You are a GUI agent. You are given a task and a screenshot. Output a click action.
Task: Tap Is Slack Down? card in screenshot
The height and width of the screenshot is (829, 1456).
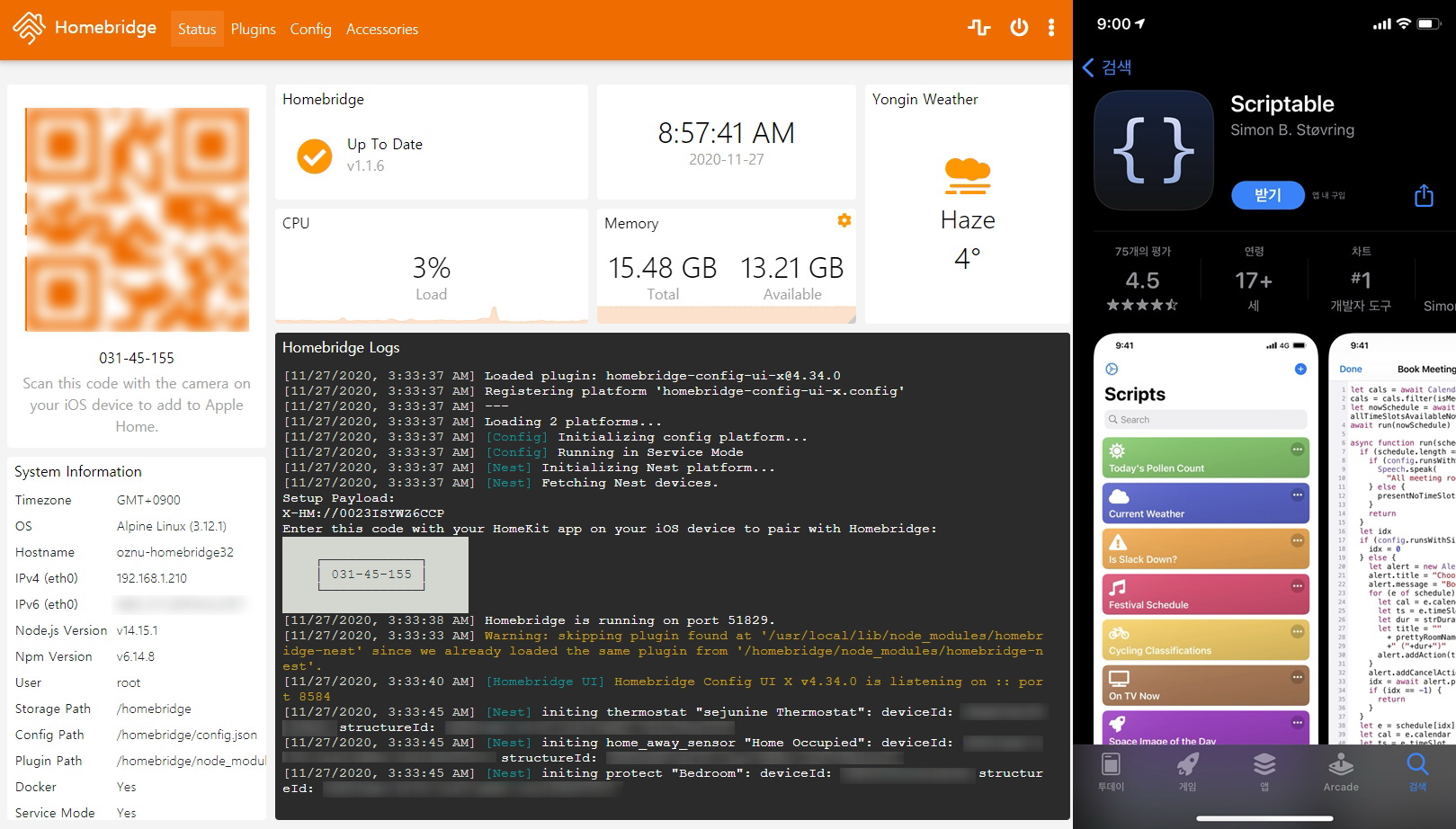point(1206,549)
